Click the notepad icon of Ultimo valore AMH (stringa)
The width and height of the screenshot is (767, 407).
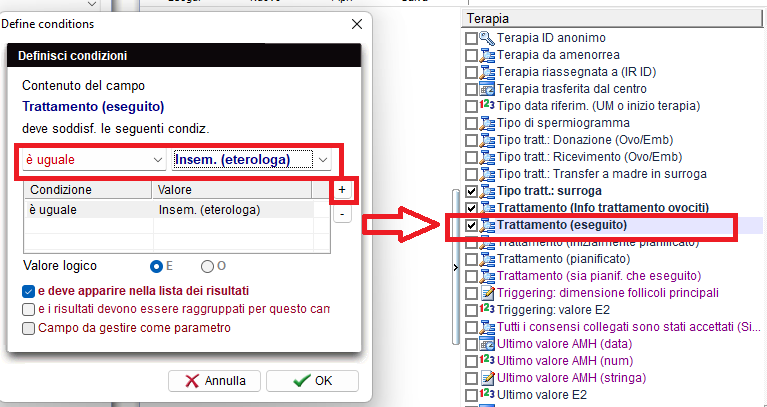click(487, 378)
